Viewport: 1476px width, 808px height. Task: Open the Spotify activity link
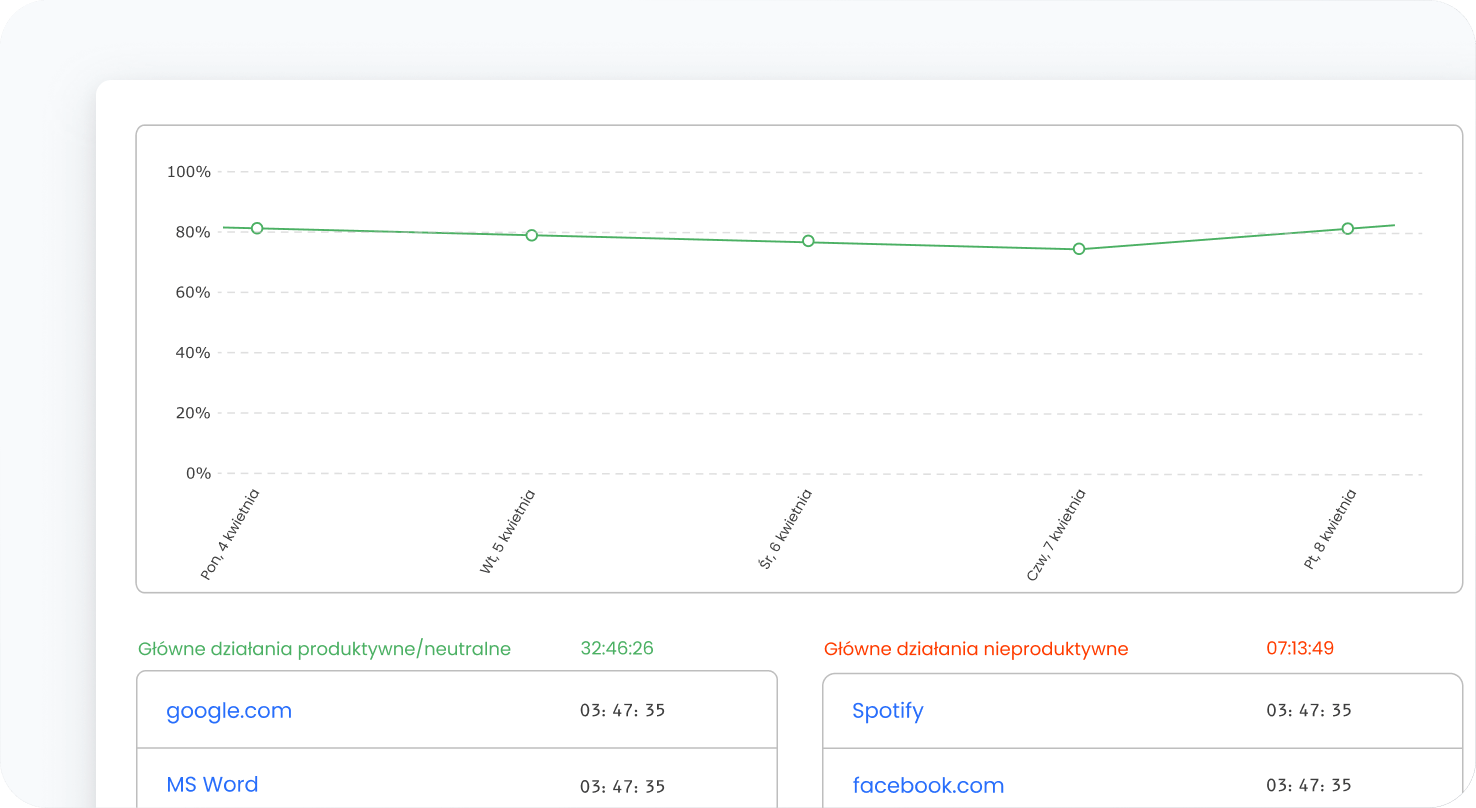click(887, 711)
